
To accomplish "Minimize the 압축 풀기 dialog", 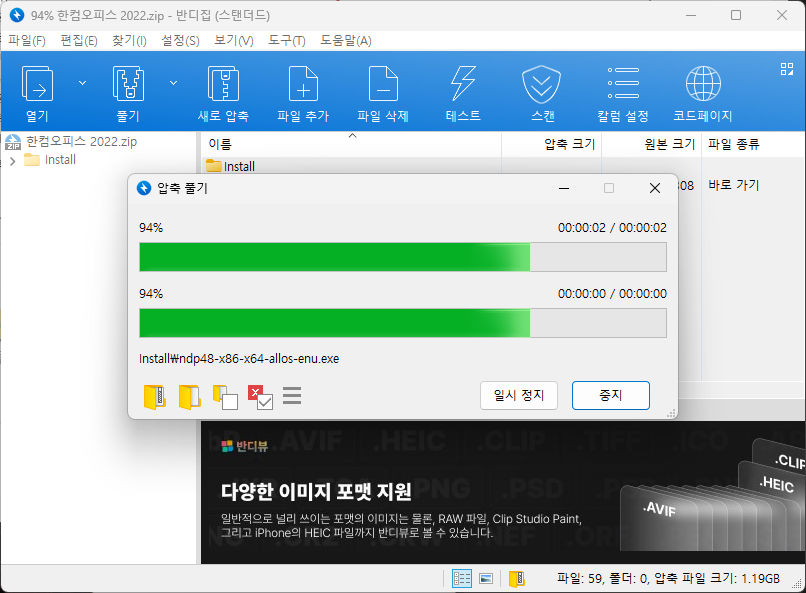I will point(564,189).
